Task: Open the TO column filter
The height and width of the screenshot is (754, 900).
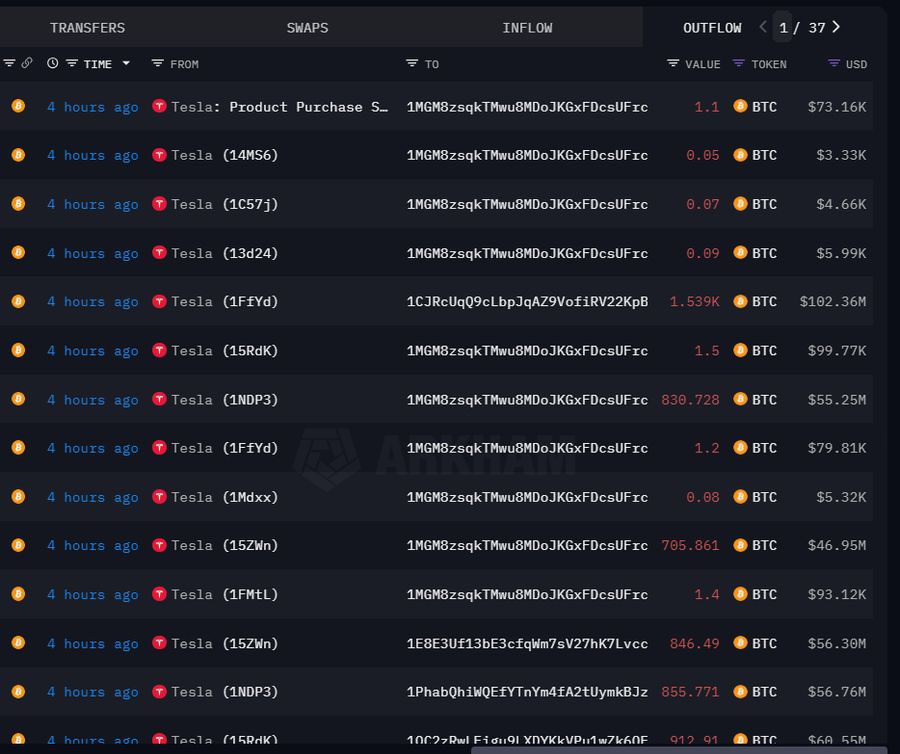Action: tap(412, 63)
